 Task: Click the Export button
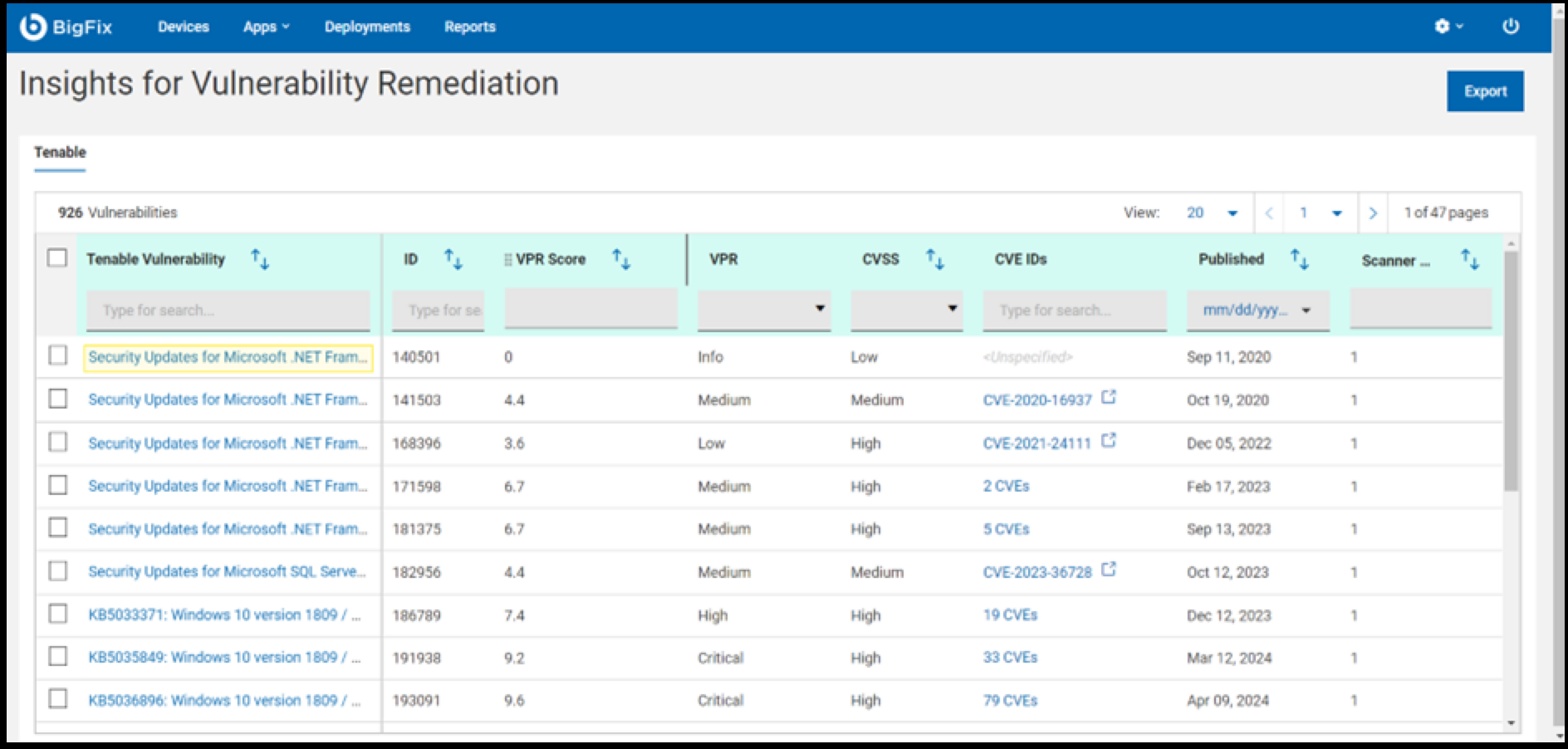pos(1485,91)
